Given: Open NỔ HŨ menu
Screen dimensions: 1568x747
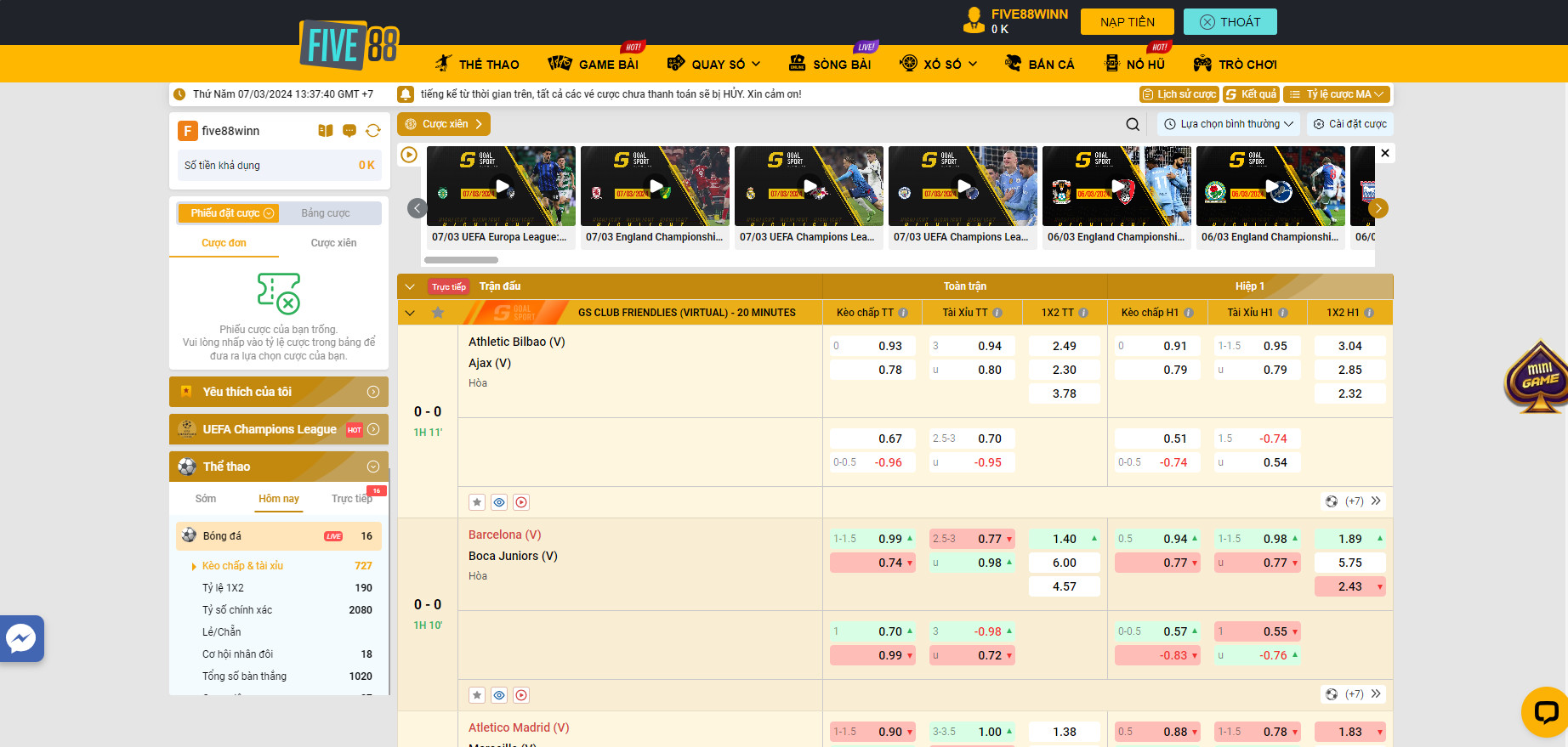Looking at the screenshot, I should coord(1134,64).
